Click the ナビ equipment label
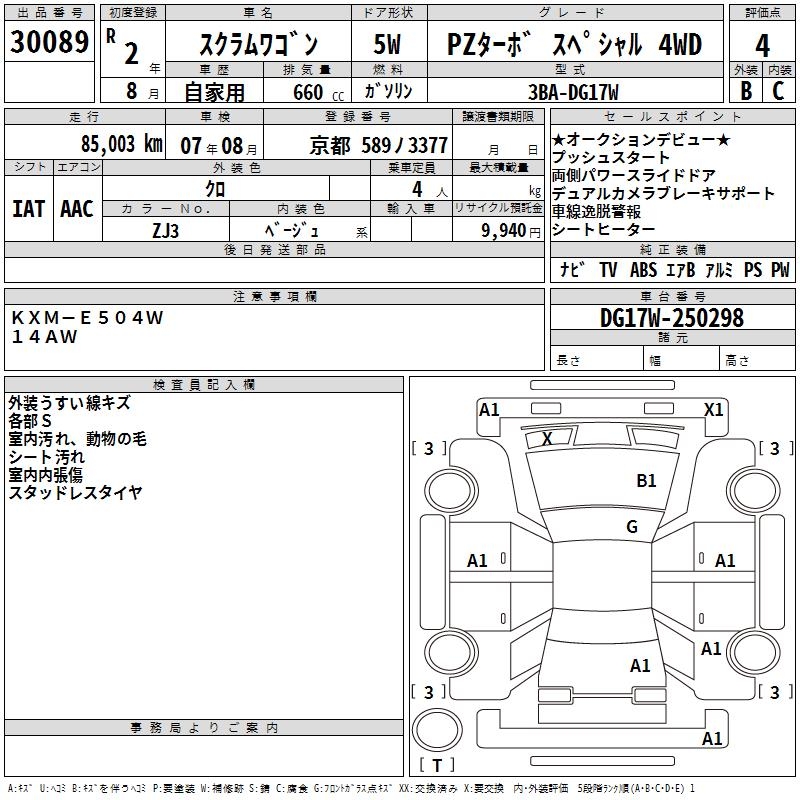The width and height of the screenshot is (800, 800). tap(573, 270)
